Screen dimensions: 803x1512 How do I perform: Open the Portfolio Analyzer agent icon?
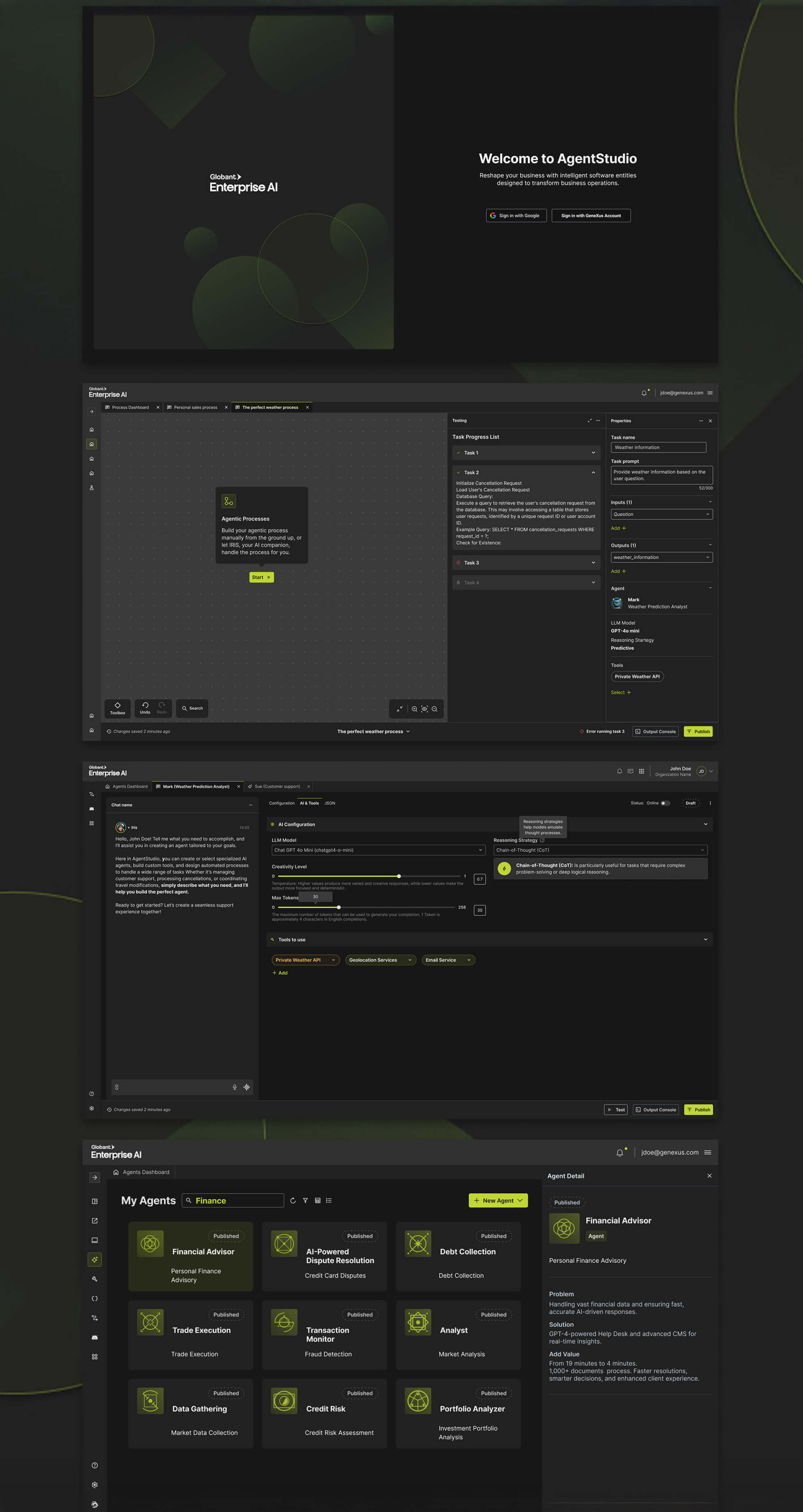coord(418,1401)
